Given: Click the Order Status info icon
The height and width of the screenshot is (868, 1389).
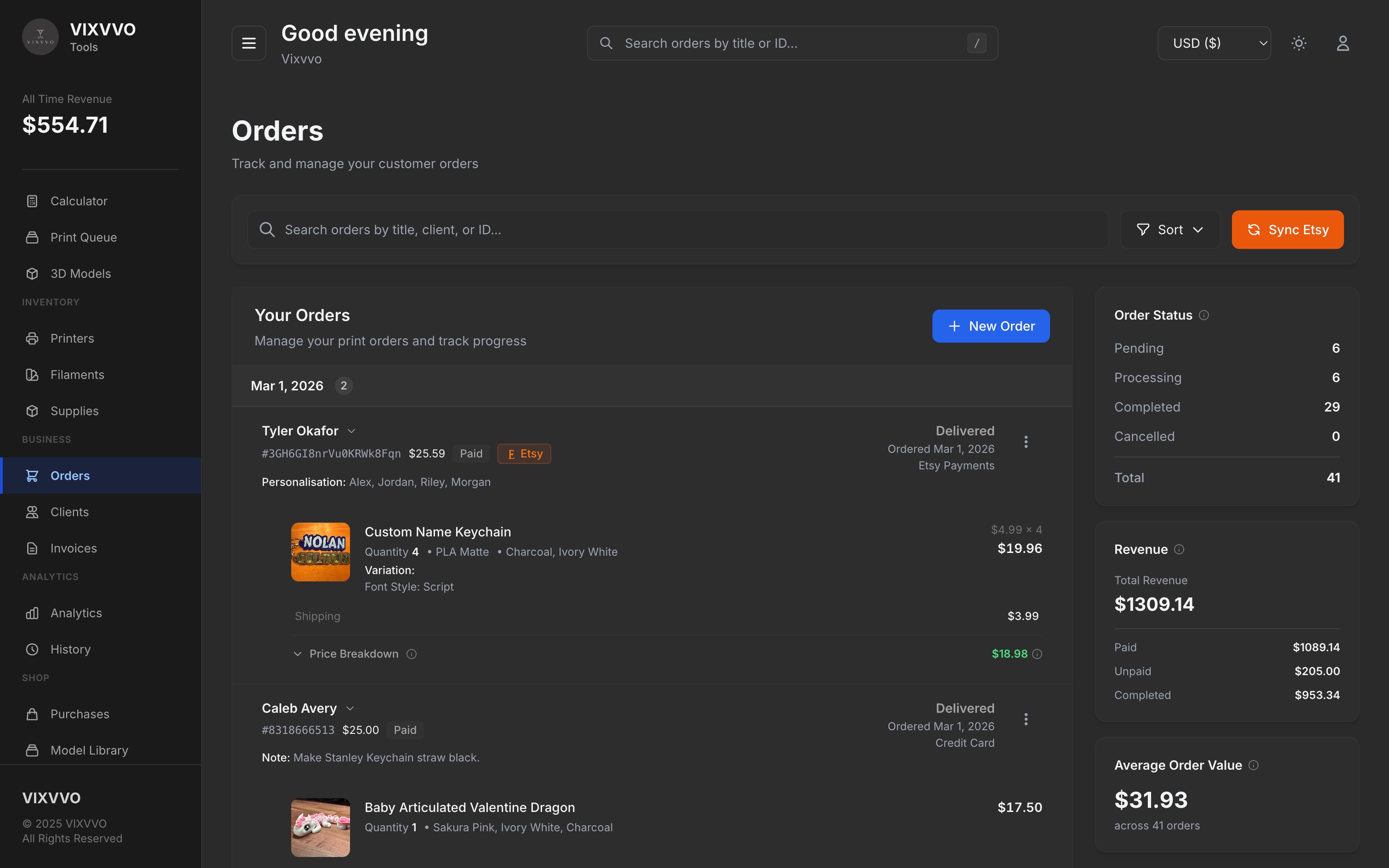Looking at the screenshot, I should pyautogui.click(x=1204, y=315).
